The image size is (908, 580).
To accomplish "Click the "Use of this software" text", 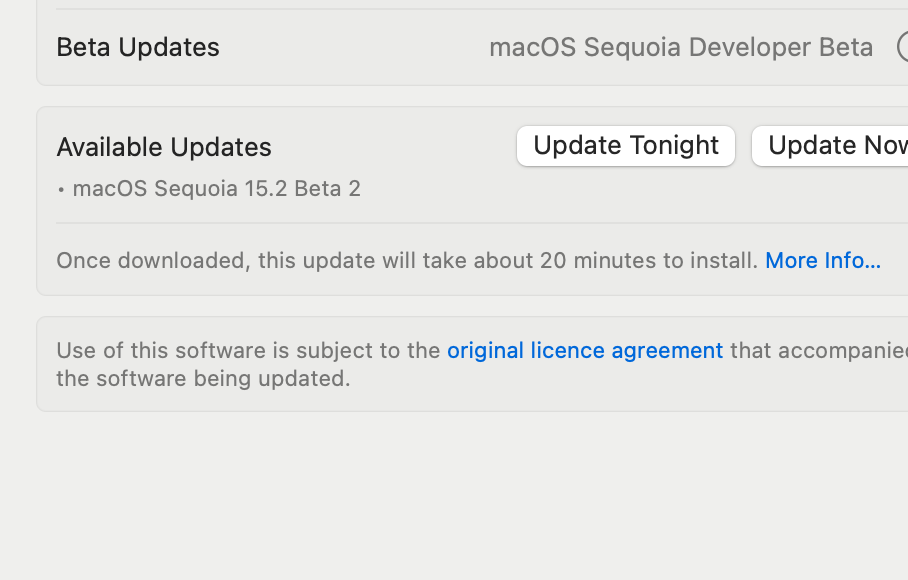I will [160, 351].
